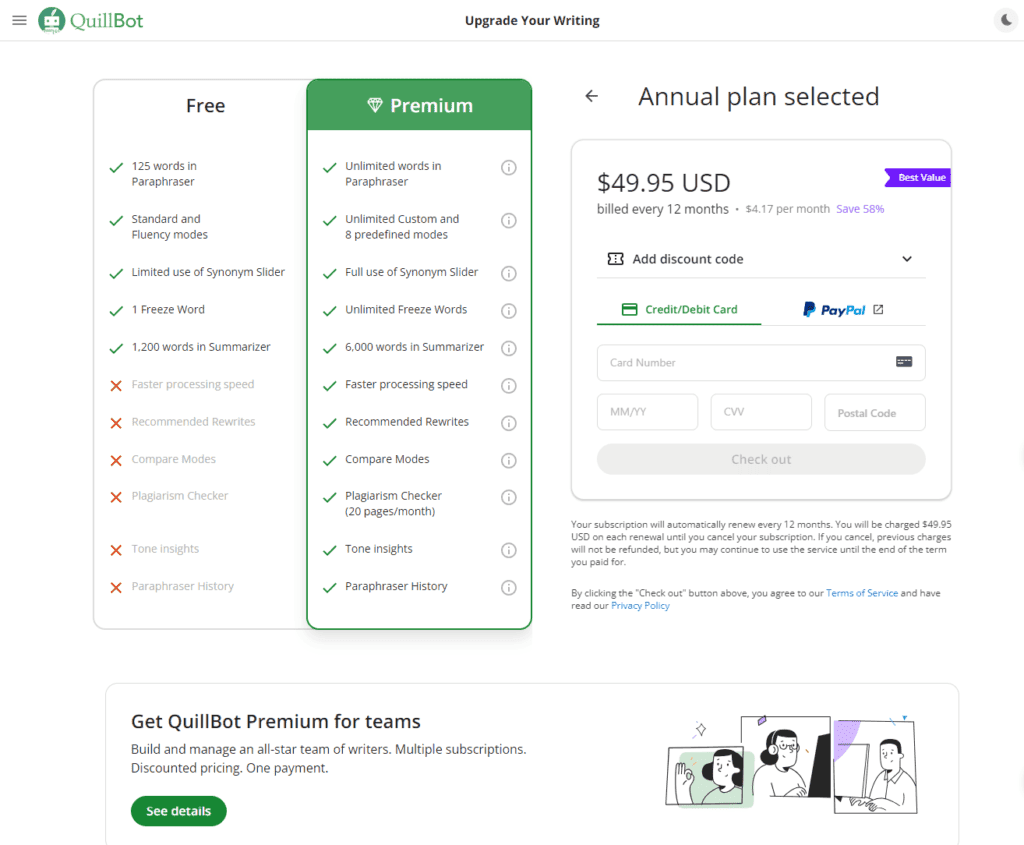Click the back arrow near Annual plan selected
Image resolution: width=1024 pixels, height=845 pixels.
(x=591, y=96)
